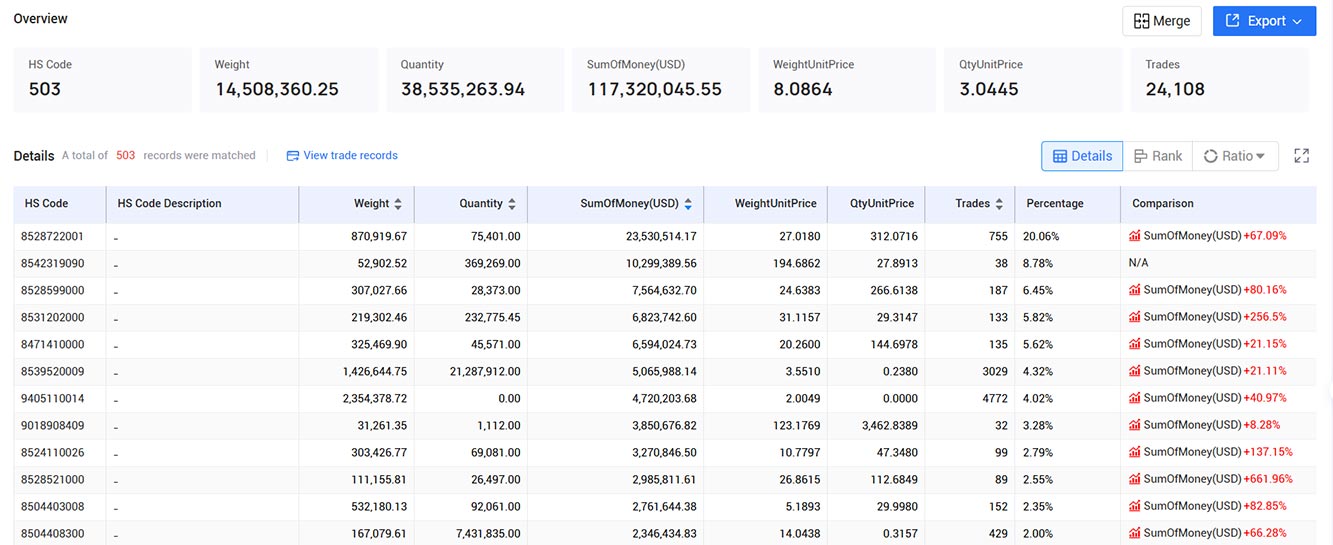
Task: Sort table by Quantity column arrows
Action: [x=512, y=204]
